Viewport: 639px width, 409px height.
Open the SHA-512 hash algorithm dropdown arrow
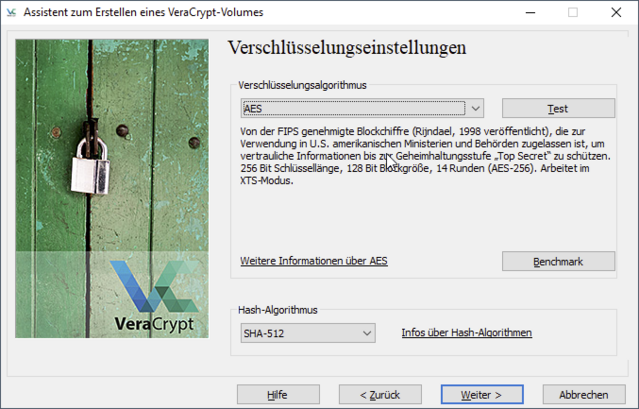pos(366,332)
